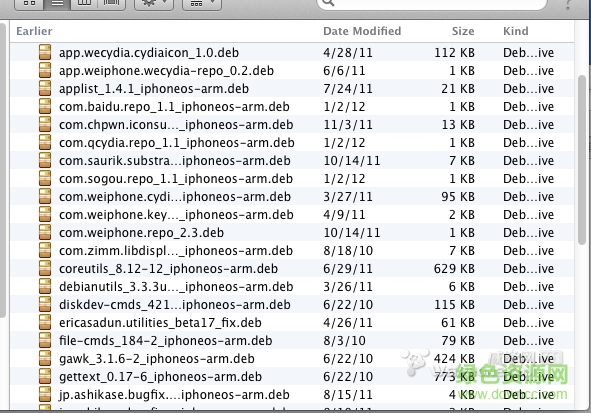This screenshot has height=413, width=591.
Task: Click the icon of com.weiphone.cydi package
Action: 45,197
